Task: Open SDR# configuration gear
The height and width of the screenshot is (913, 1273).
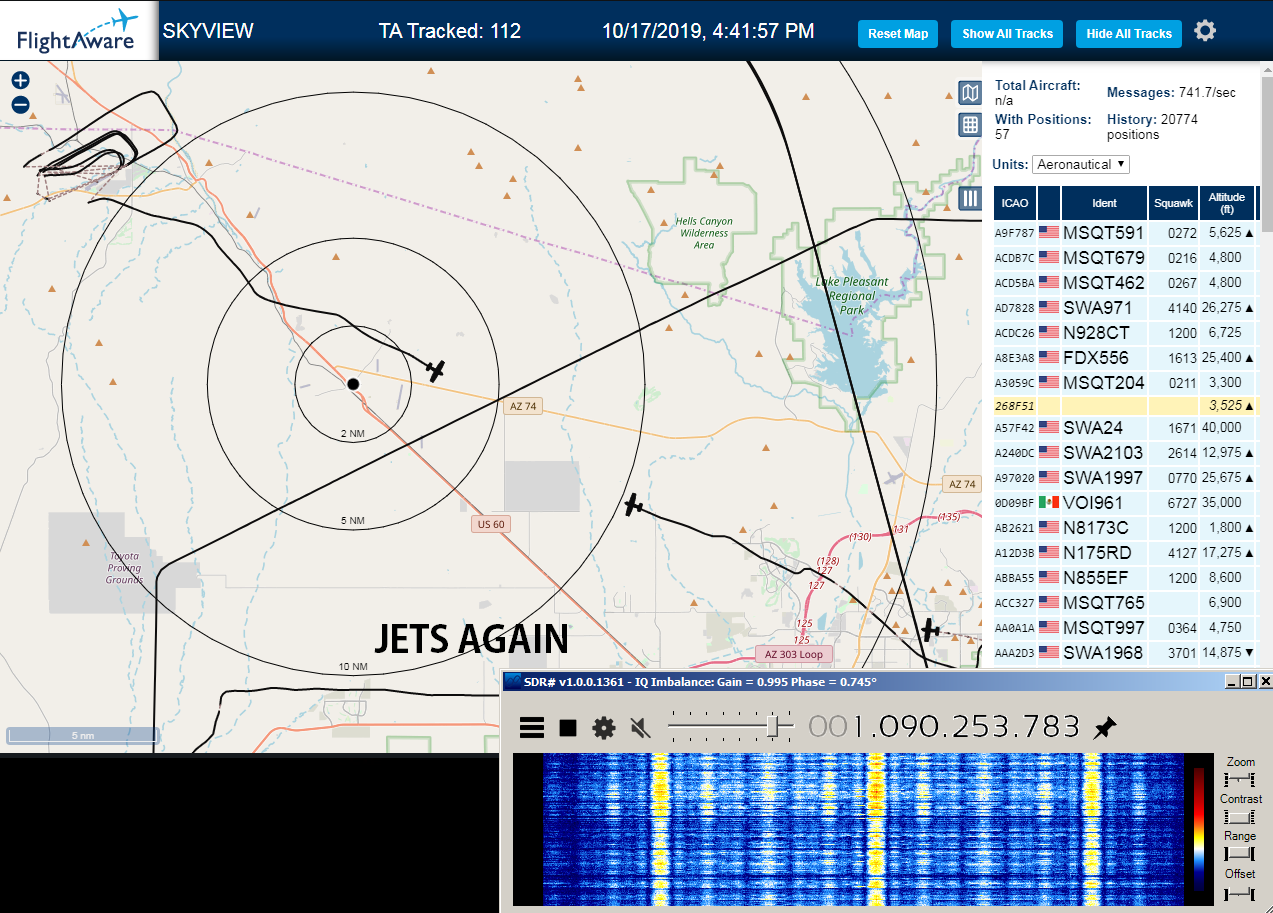Action: pyautogui.click(x=603, y=727)
